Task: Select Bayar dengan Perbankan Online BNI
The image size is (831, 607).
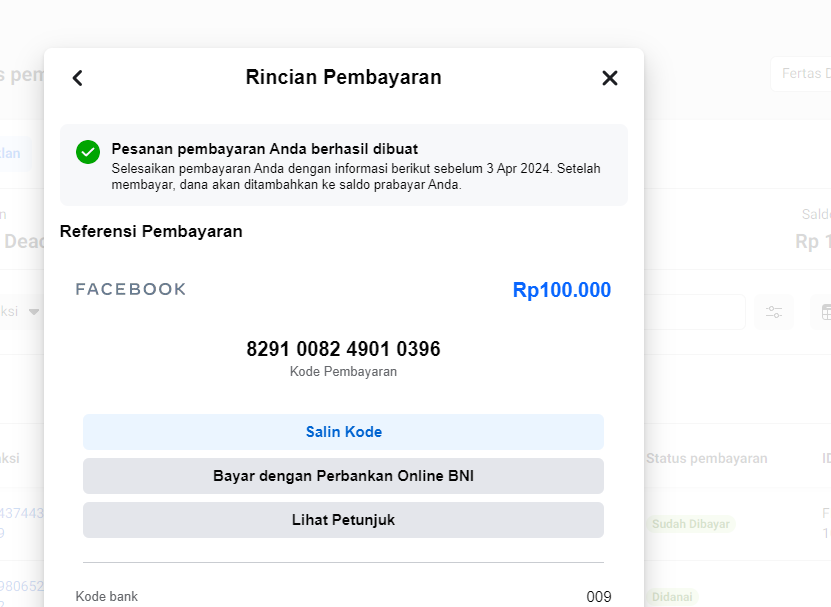Action: [343, 476]
